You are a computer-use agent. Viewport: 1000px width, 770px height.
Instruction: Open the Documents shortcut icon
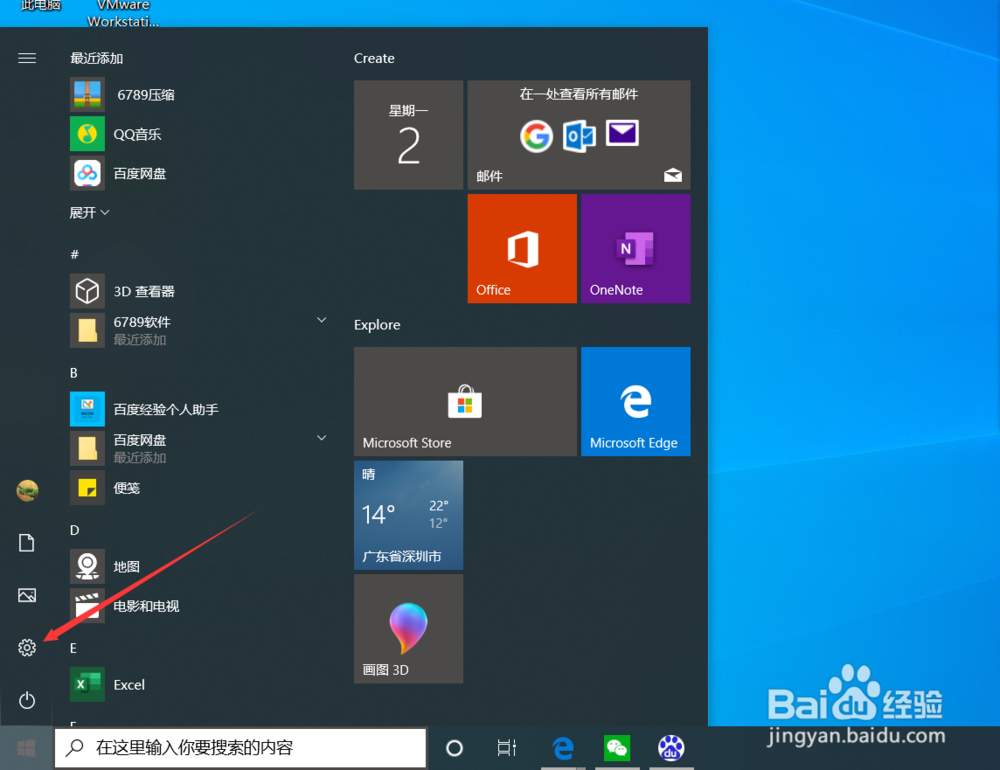(x=27, y=543)
